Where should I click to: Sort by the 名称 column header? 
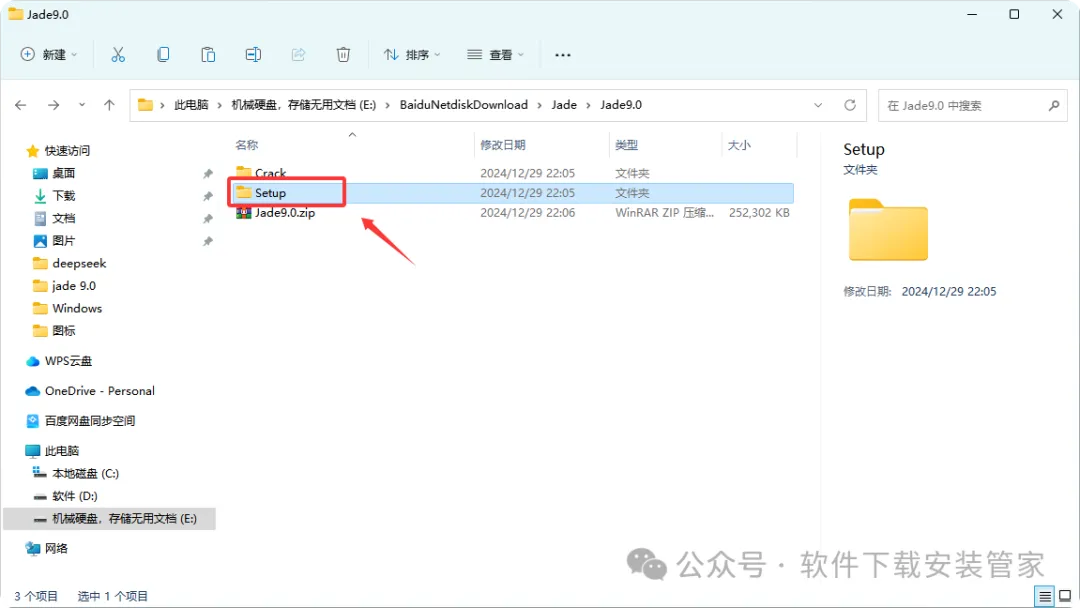click(247, 145)
